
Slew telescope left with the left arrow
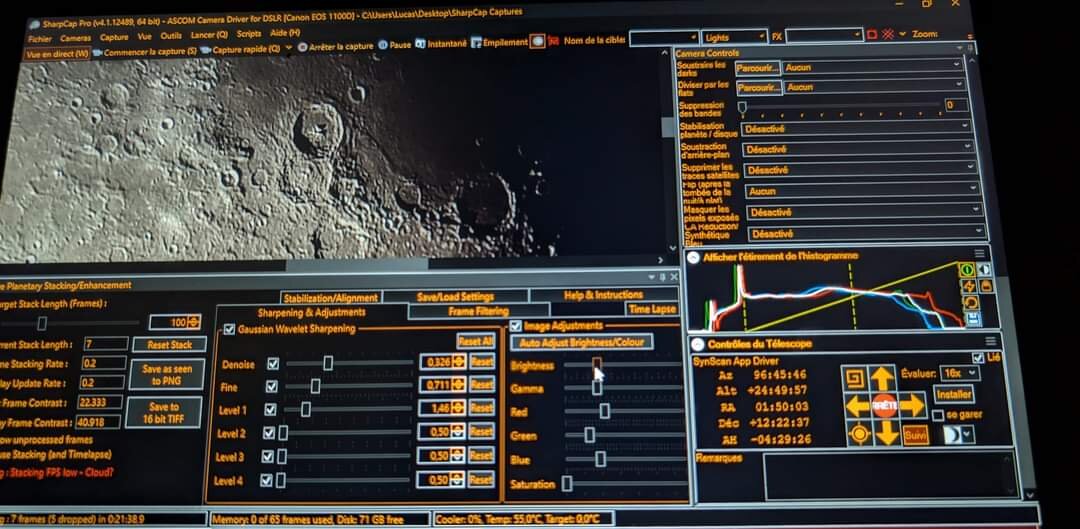(857, 405)
